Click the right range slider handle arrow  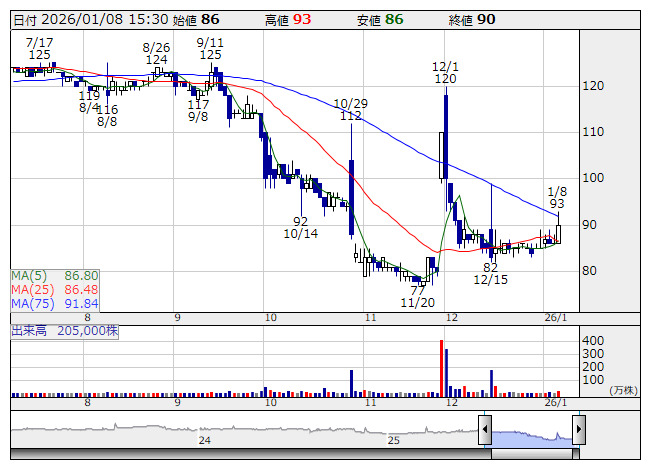(x=579, y=429)
